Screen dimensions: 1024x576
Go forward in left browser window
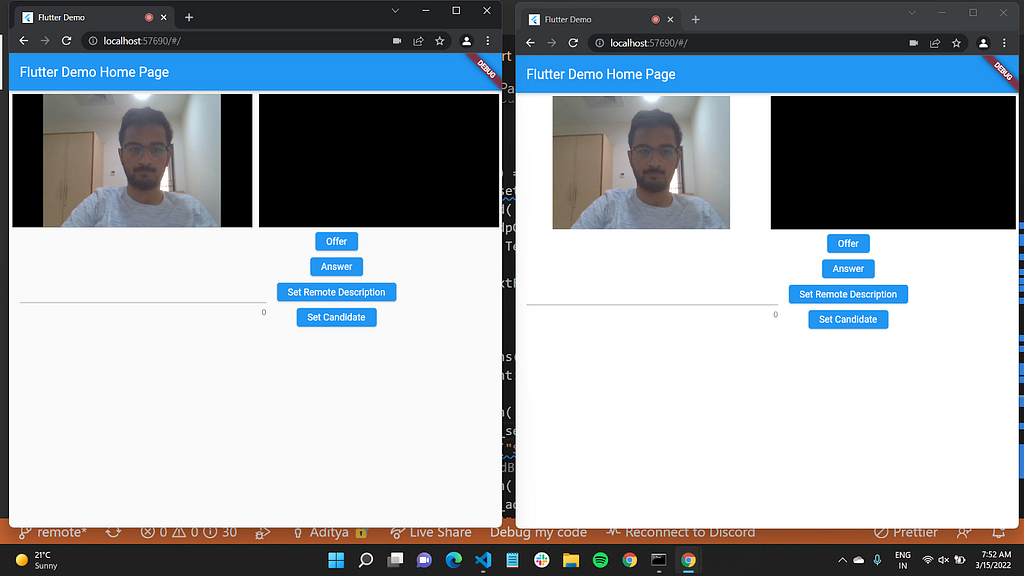pos(45,40)
